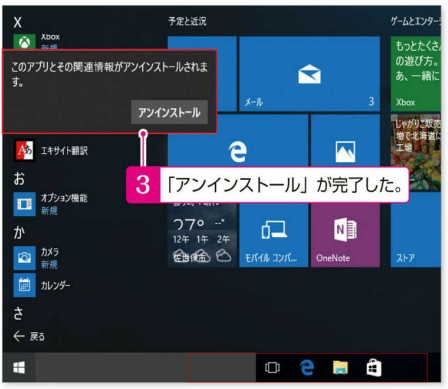Viewport: 448px width, 389px height.
Task: Open the モバイル コンパニオン tile
Action: (x=274, y=235)
